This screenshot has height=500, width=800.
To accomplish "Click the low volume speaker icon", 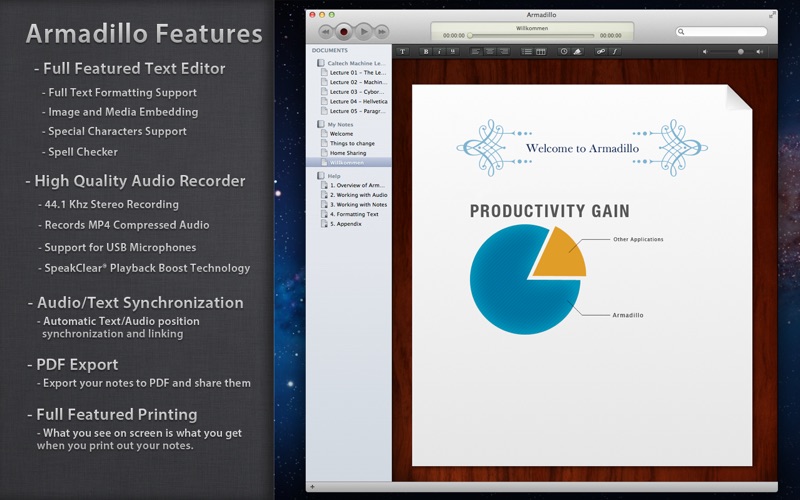I will click(x=705, y=52).
